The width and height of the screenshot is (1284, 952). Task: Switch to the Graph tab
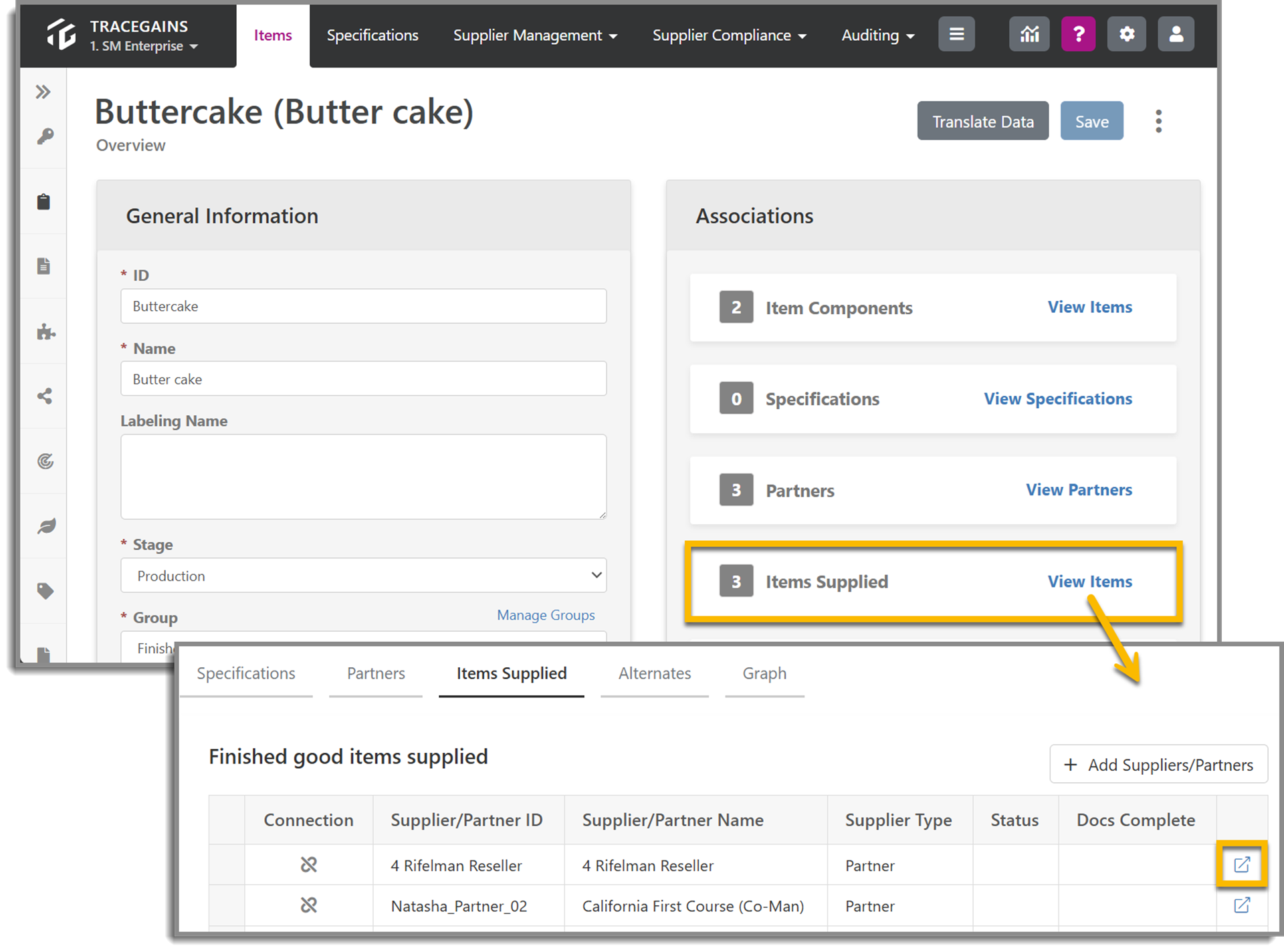(764, 673)
